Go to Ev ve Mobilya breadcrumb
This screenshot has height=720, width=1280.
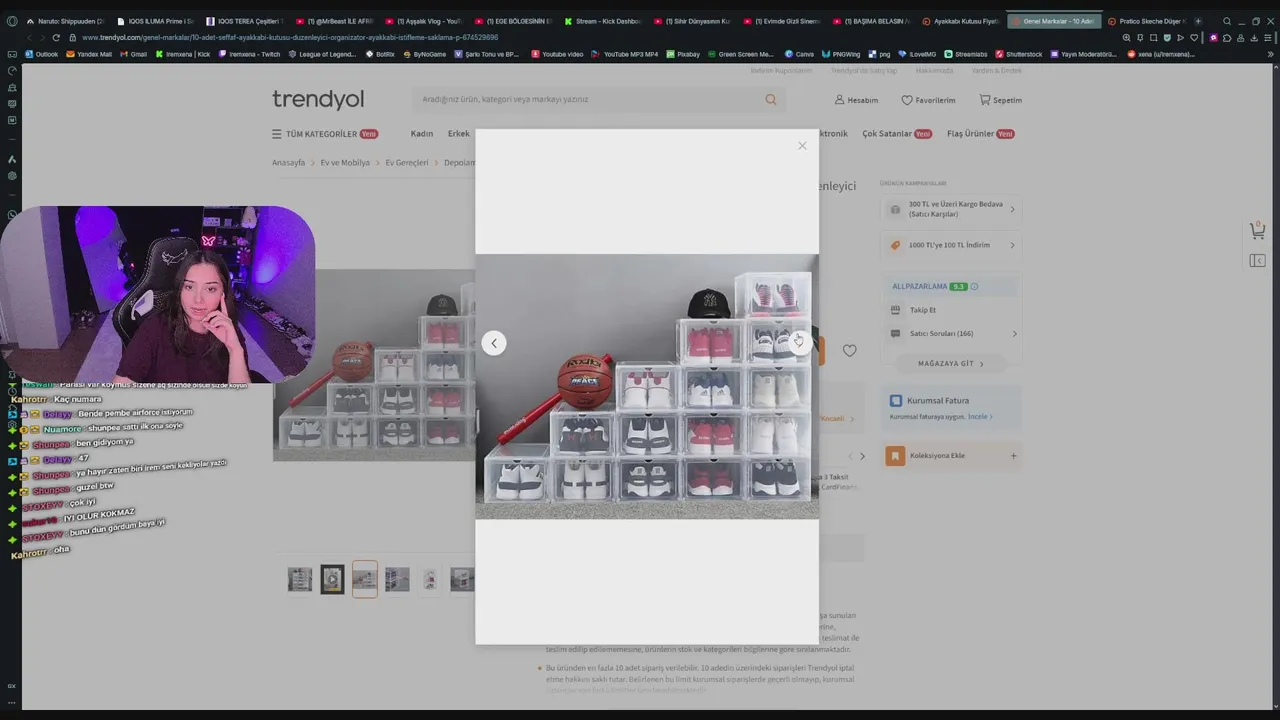pyautogui.click(x=345, y=162)
